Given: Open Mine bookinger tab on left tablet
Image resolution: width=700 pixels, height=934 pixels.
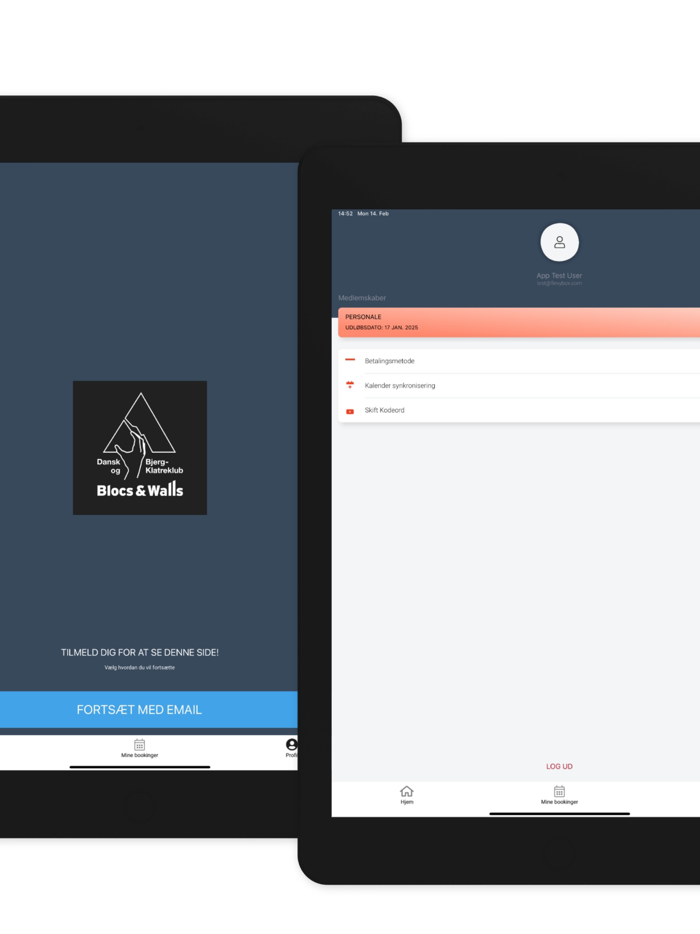Looking at the screenshot, I should (139, 749).
